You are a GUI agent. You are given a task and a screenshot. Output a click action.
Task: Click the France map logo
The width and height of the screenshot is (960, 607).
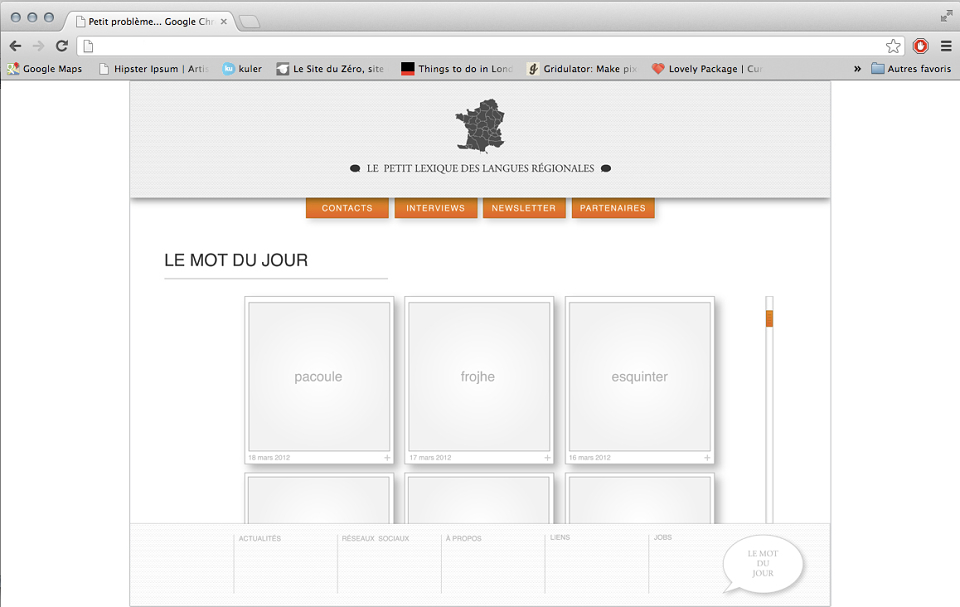tap(480, 126)
